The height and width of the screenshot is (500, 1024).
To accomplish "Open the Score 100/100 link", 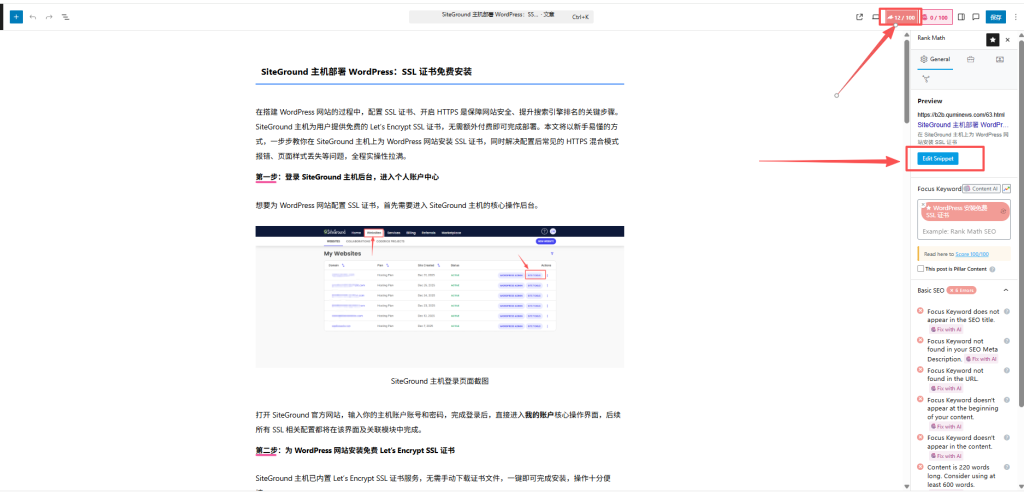I will click(972, 254).
